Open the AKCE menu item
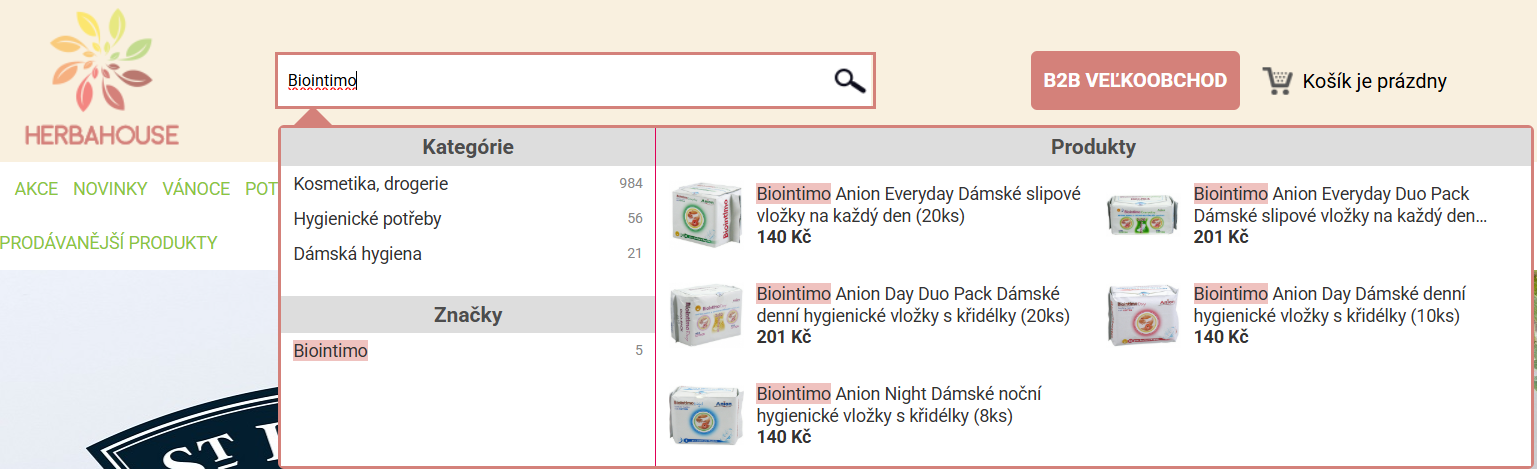 [x=36, y=189]
